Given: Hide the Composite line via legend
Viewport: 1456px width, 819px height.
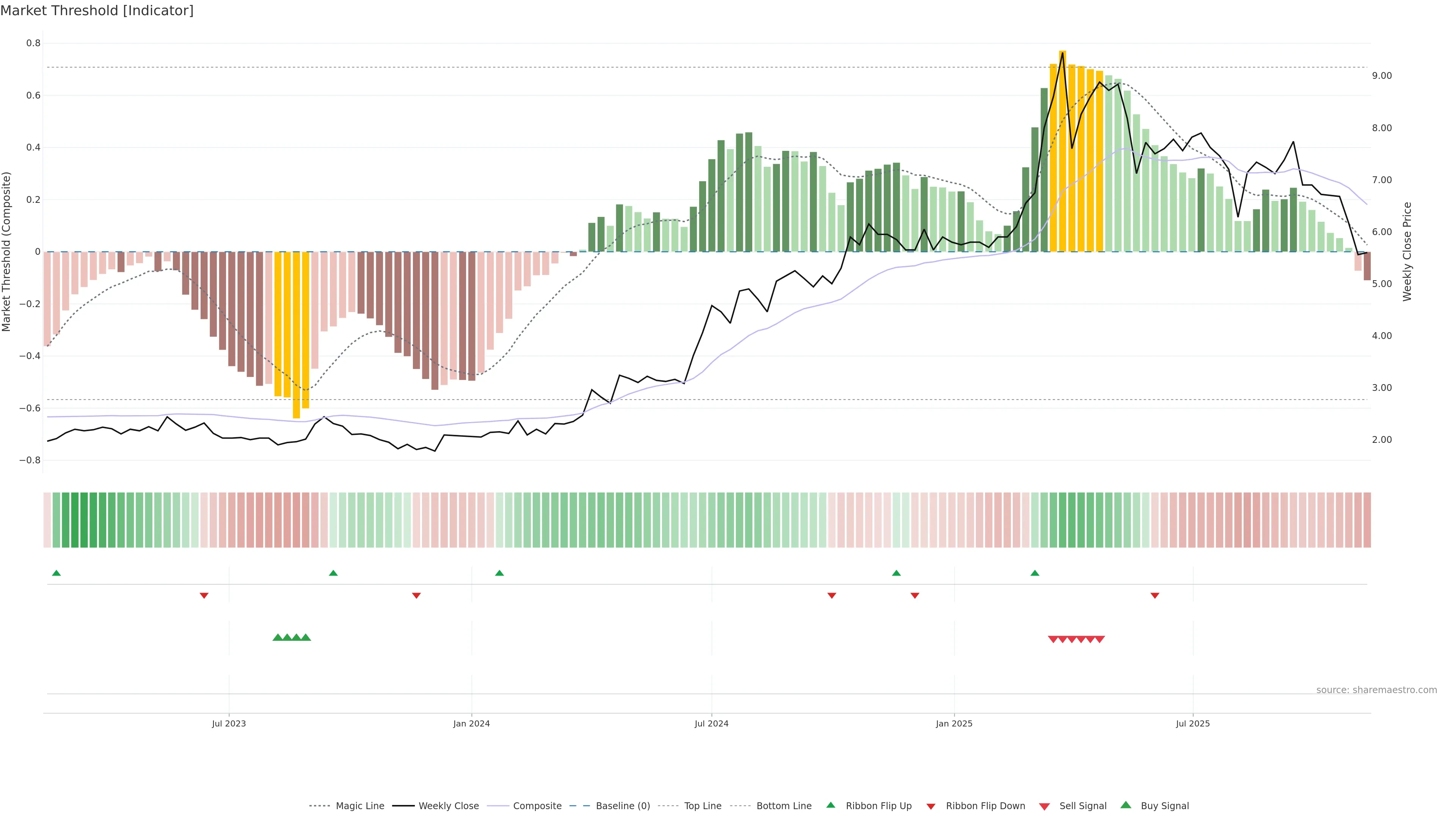Looking at the screenshot, I should click(x=537, y=806).
